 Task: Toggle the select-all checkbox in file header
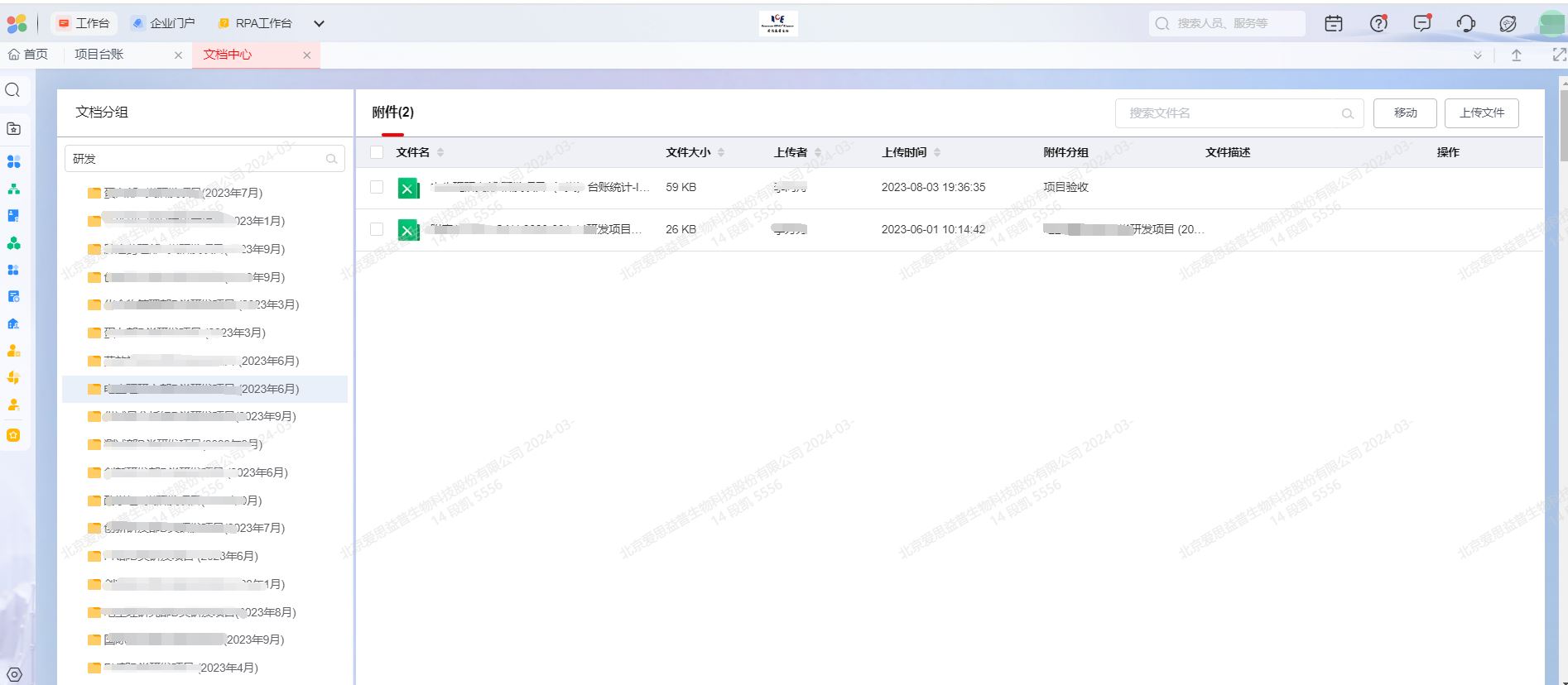point(377,152)
